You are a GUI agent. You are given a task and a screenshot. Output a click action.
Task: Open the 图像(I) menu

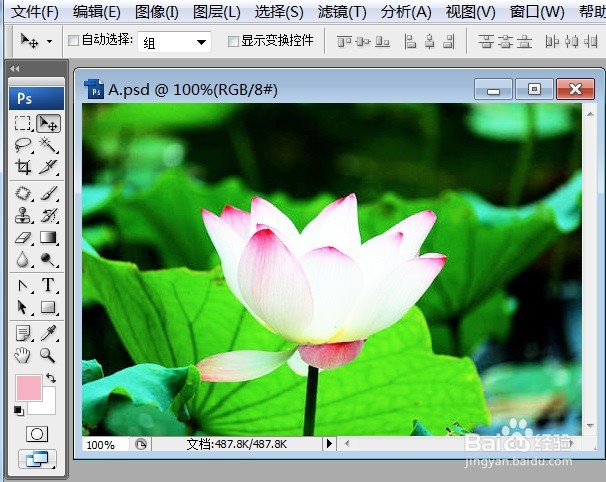click(x=157, y=12)
